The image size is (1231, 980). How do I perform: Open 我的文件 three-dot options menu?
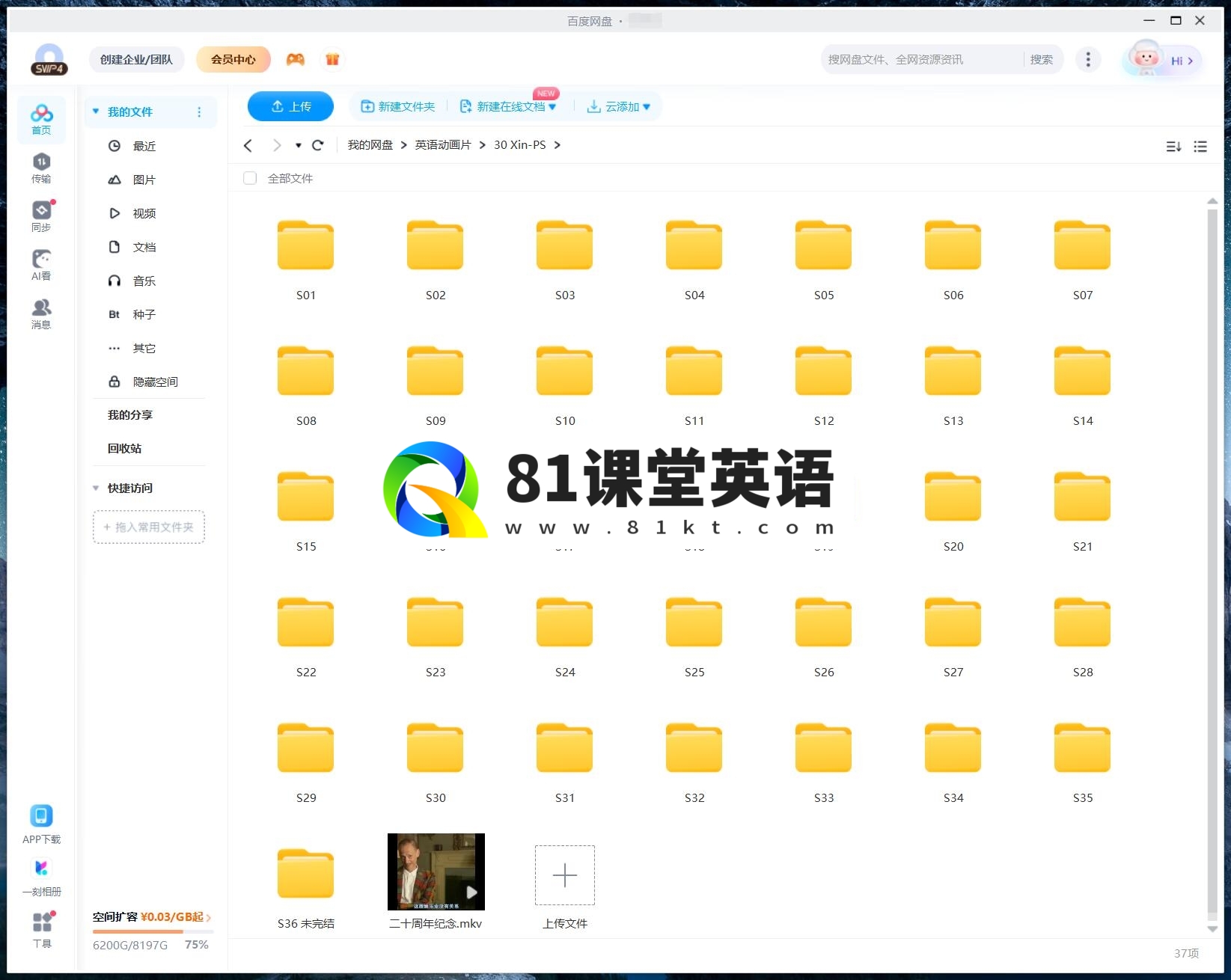coord(199,111)
